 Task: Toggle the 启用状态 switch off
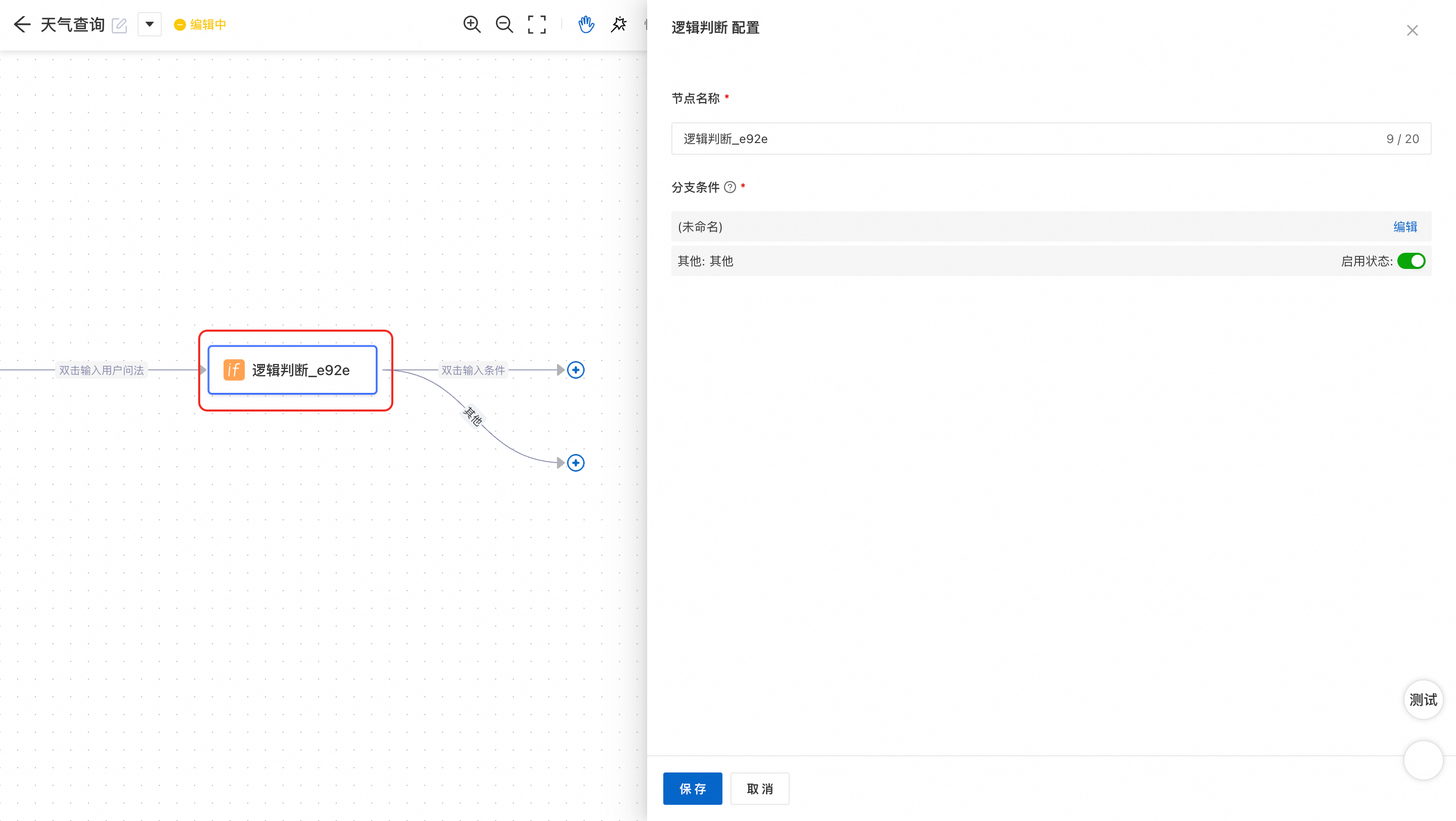[x=1412, y=261]
